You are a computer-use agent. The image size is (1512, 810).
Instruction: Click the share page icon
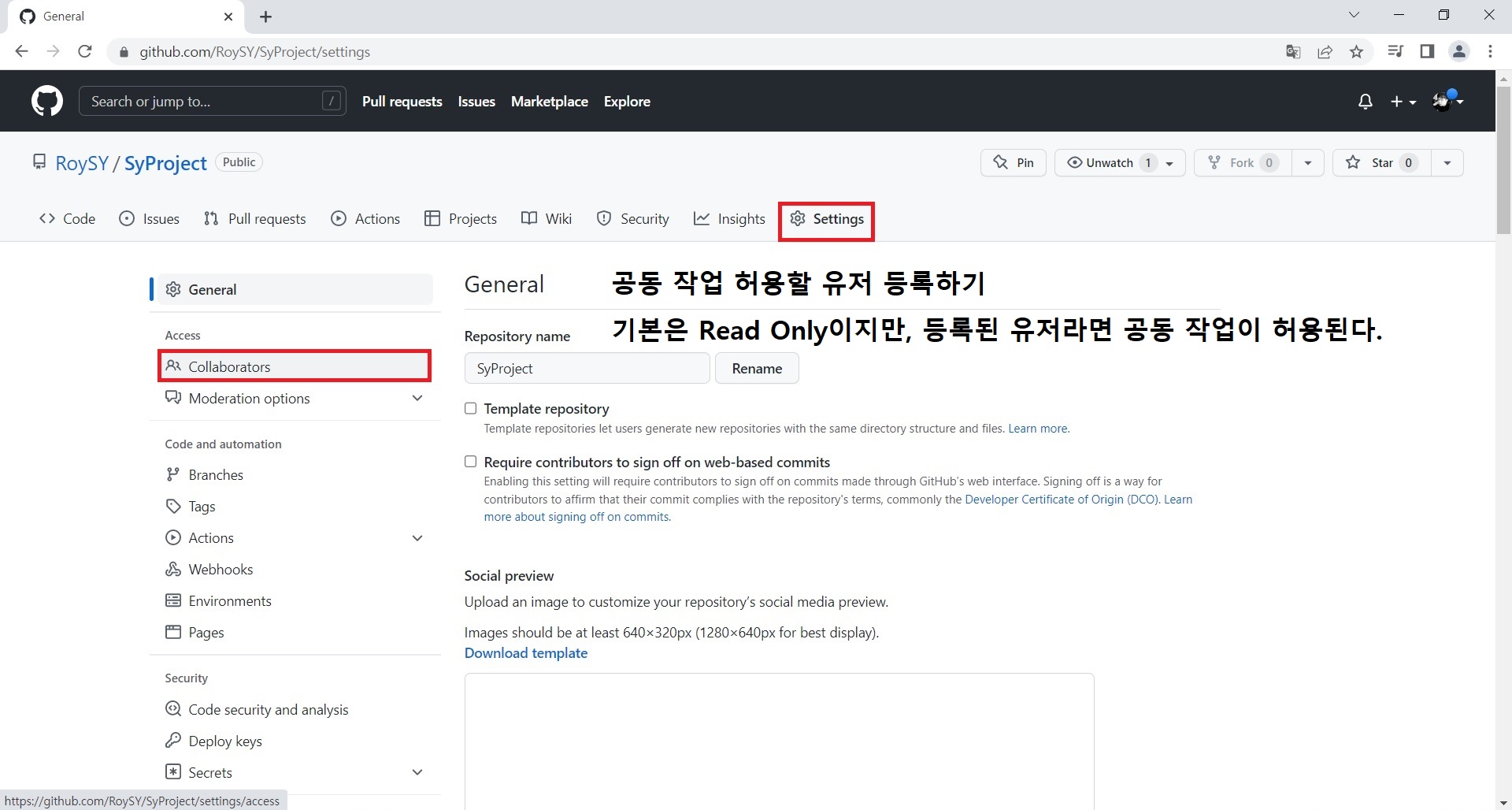click(1325, 52)
